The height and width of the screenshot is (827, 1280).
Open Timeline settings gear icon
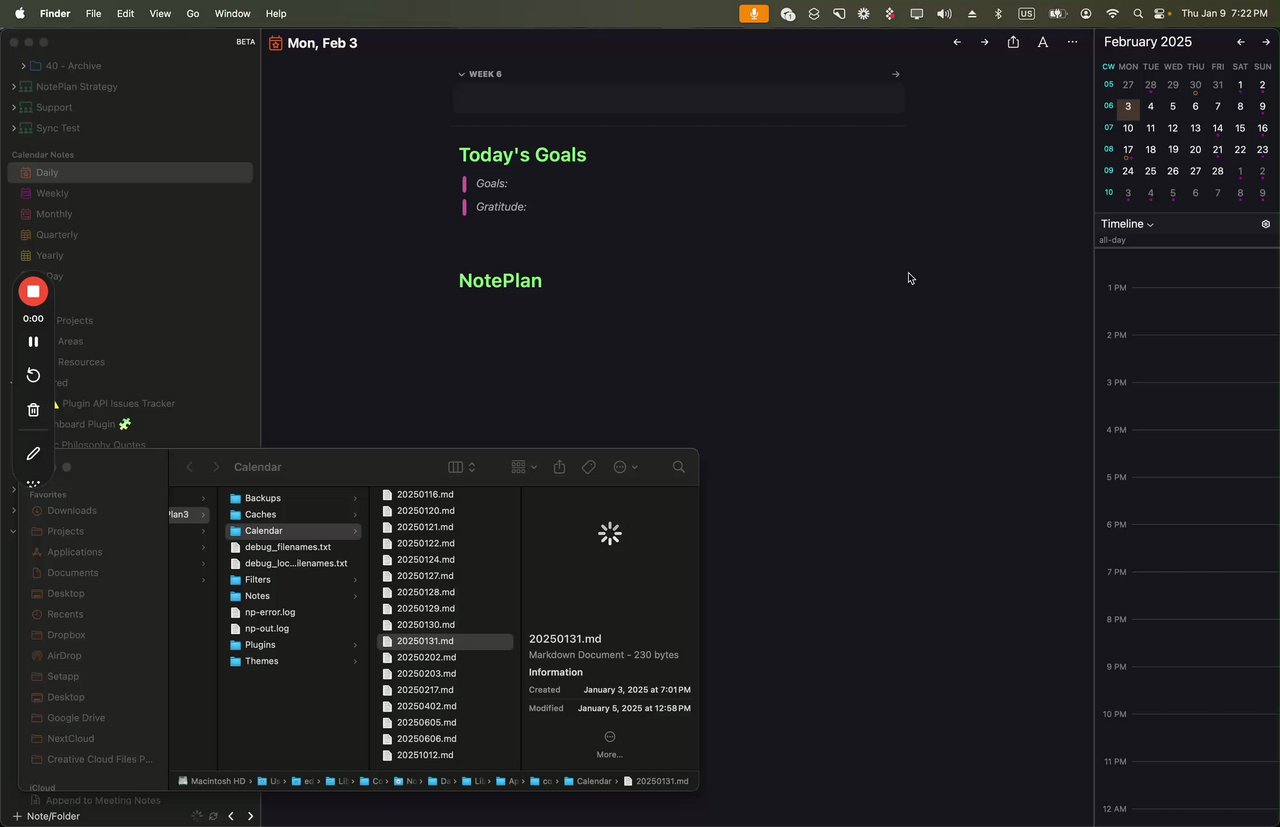[1266, 224]
